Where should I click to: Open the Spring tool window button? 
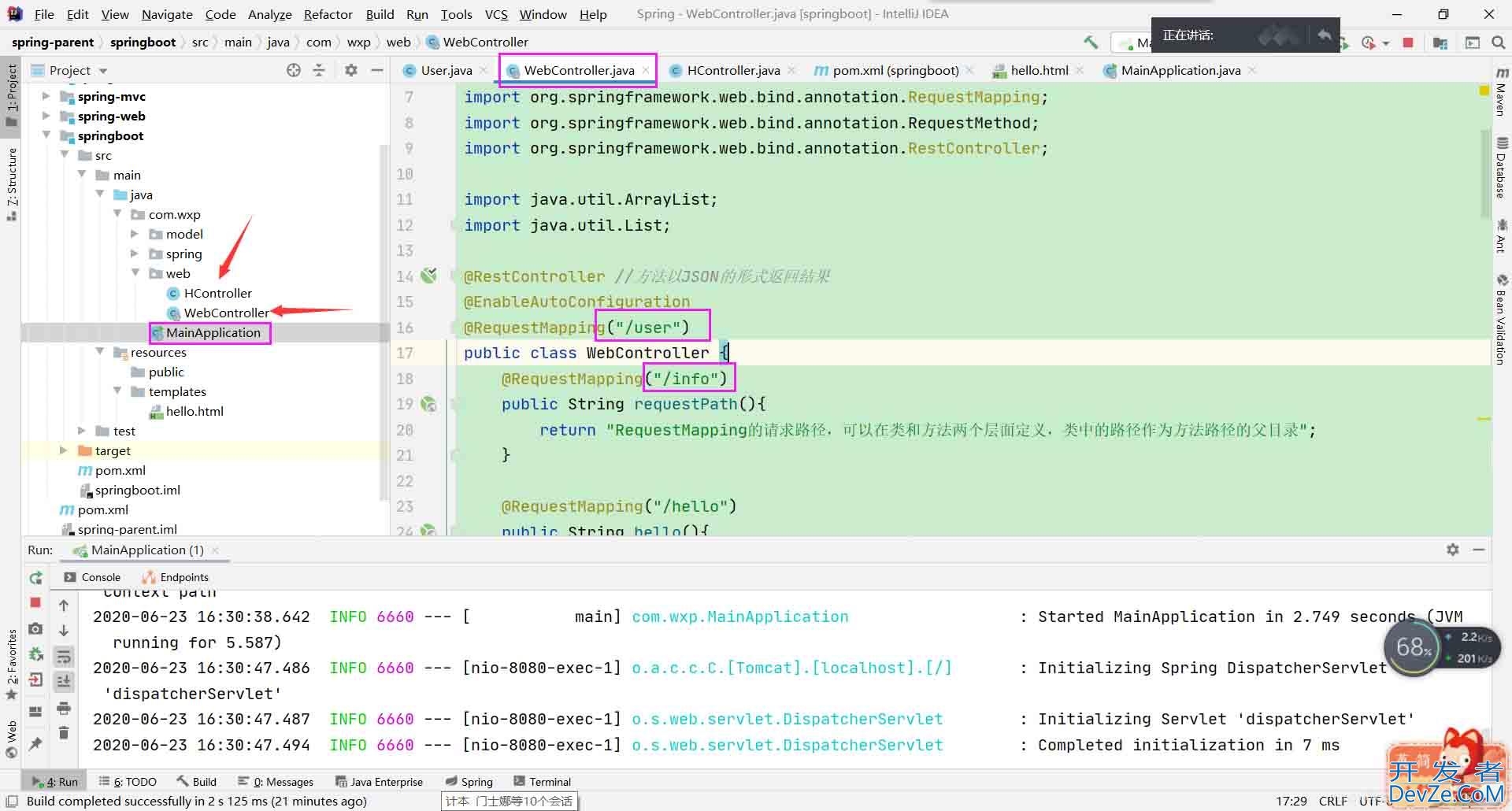(x=469, y=781)
